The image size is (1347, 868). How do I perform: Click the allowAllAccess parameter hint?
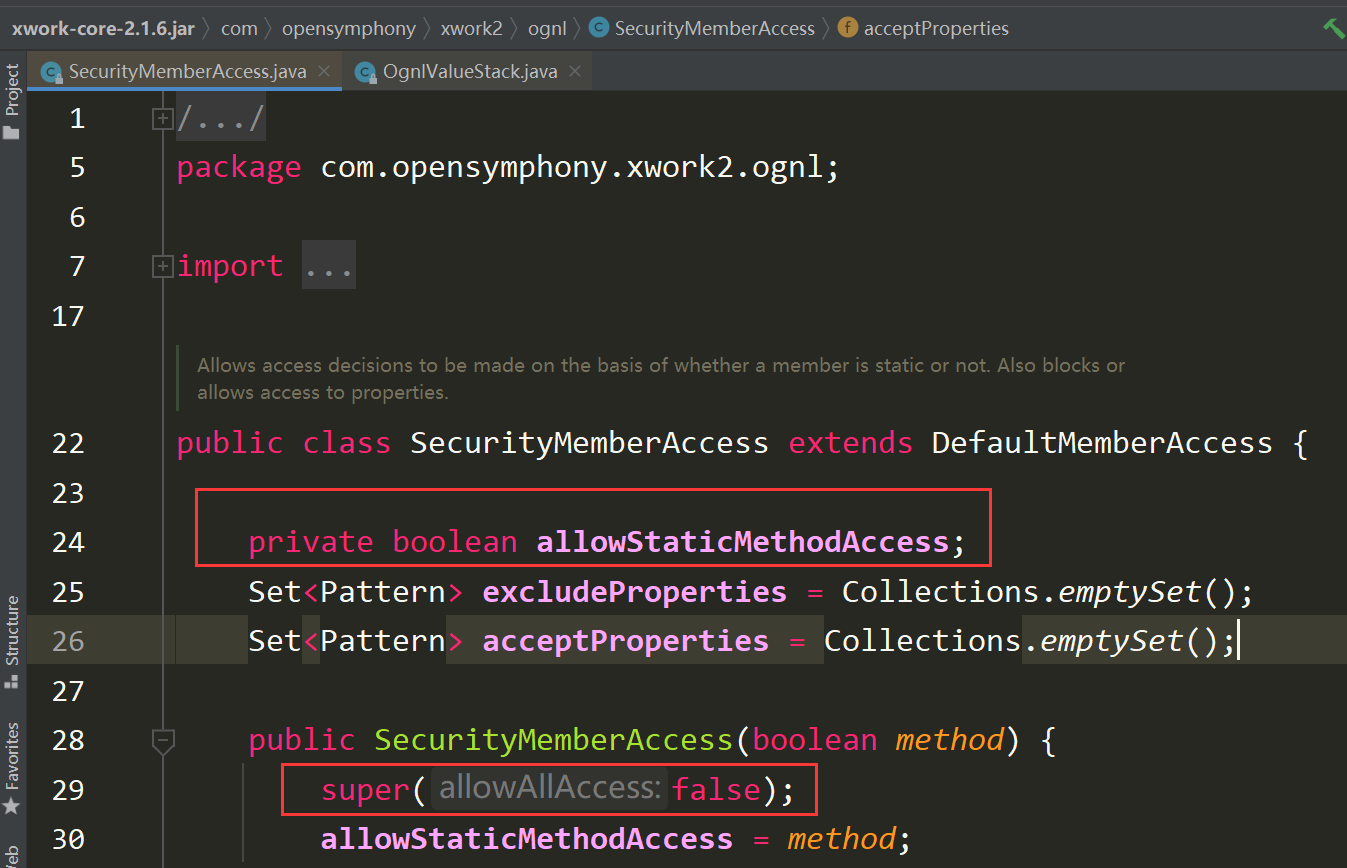551,789
